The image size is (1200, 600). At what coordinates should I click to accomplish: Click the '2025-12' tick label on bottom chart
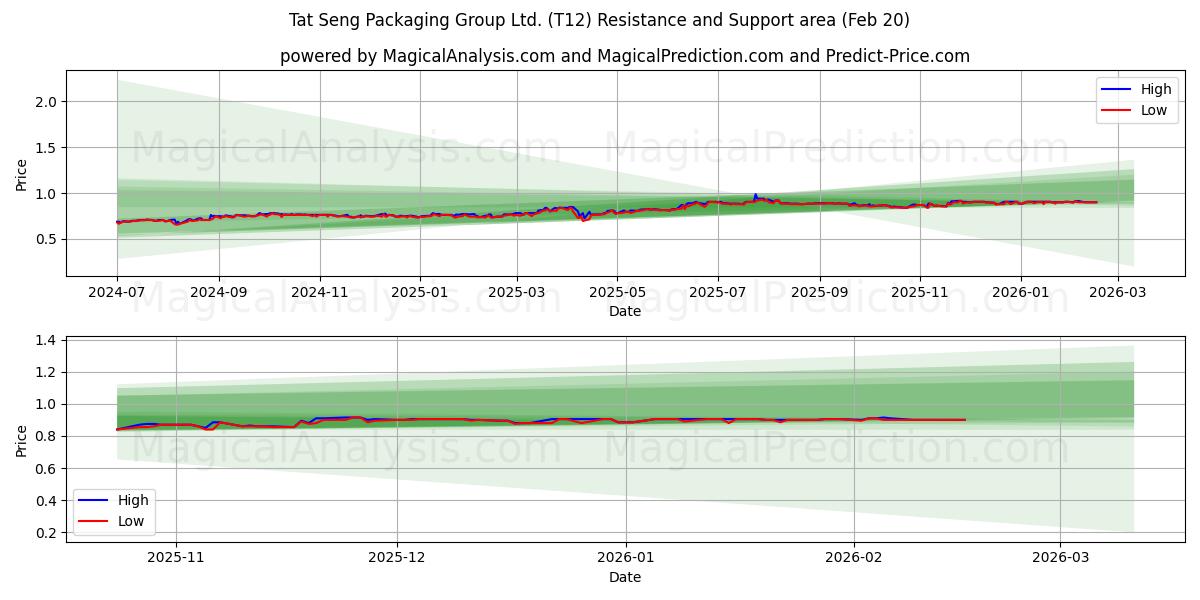click(x=397, y=558)
